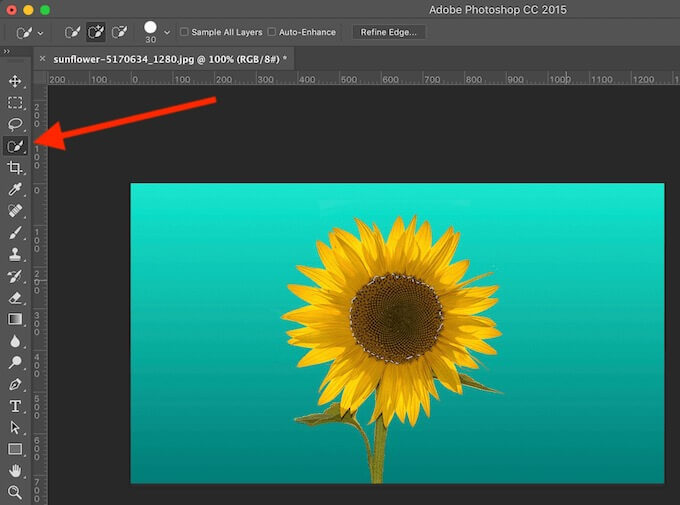The image size is (680, 505).
Task: Select the Rectangular Marquee tool
Action: [x=15, y=103]
